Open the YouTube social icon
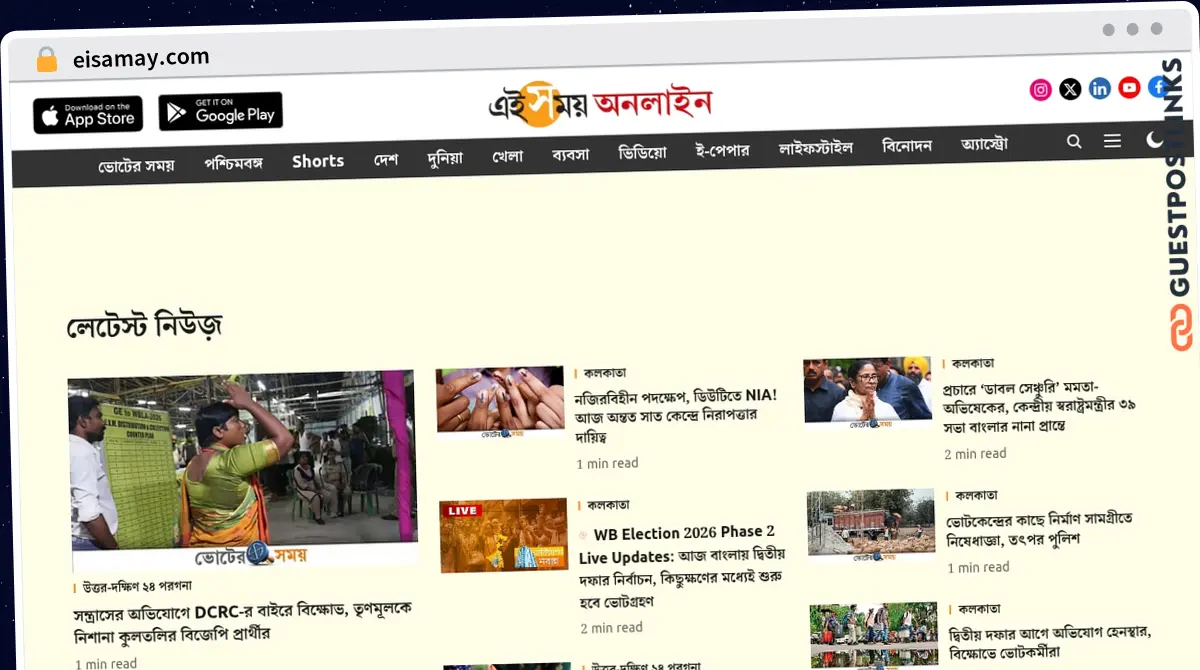 pyautogui.click(x=1130, y=88)
